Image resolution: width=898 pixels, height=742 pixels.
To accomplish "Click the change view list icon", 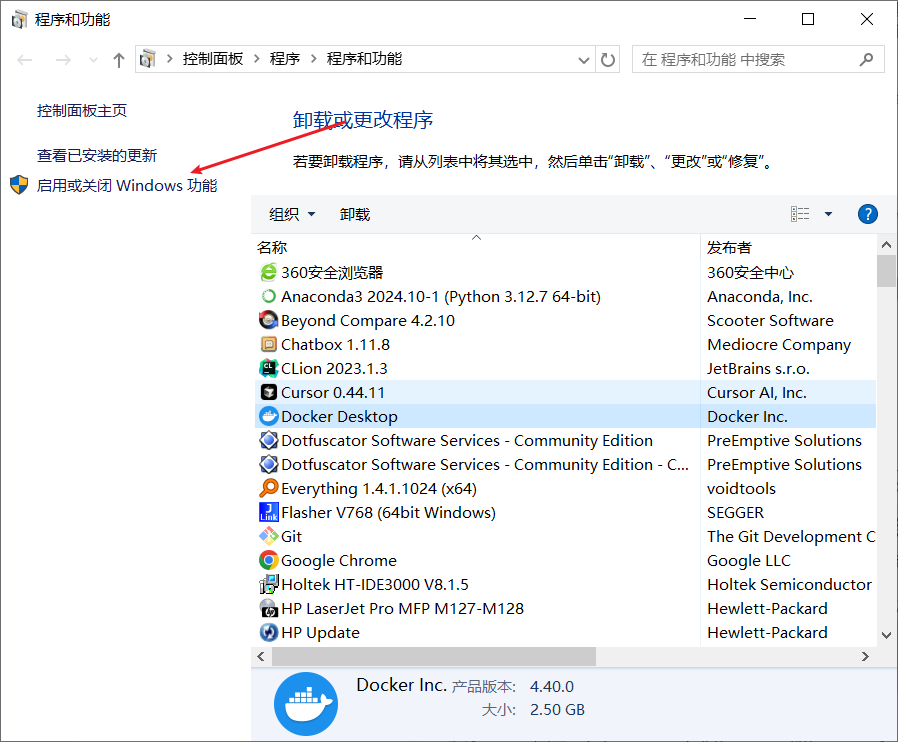I will pos(800,214).
